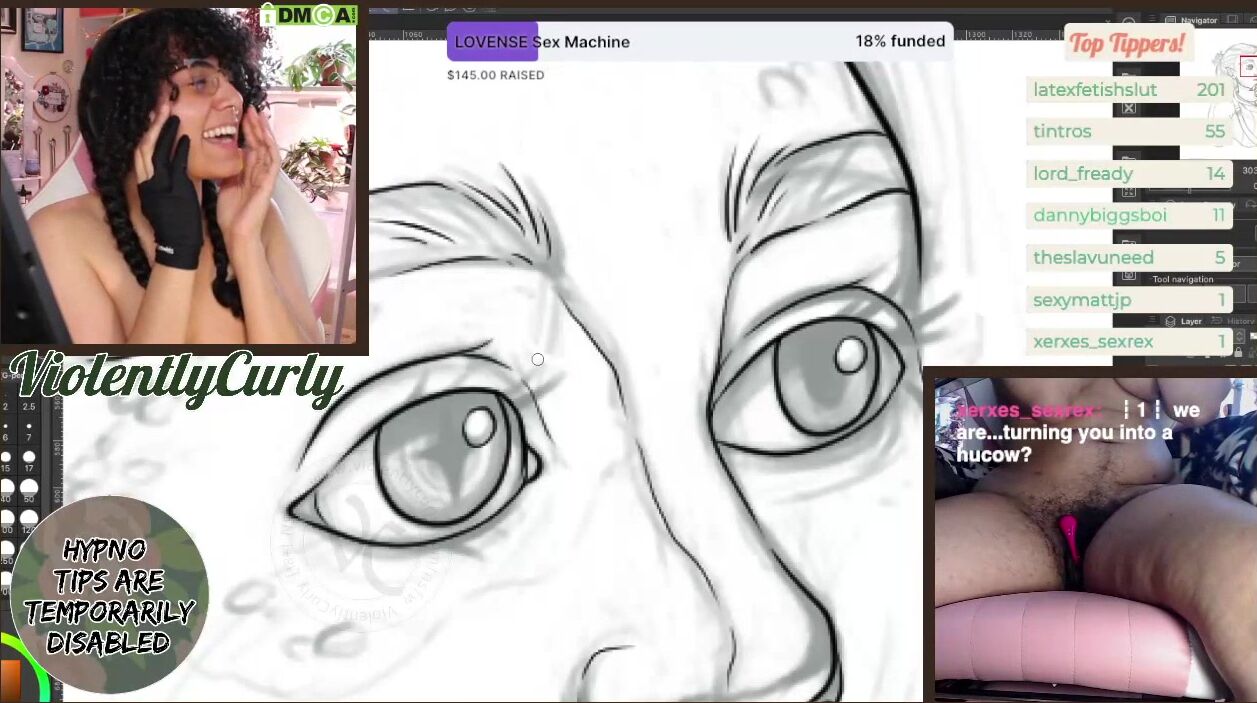Select the 15 brush size preset

(6, 461)
